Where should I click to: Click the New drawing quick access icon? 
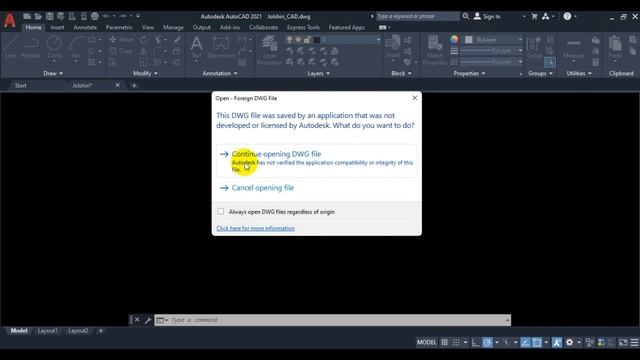[x=27, y=16]
